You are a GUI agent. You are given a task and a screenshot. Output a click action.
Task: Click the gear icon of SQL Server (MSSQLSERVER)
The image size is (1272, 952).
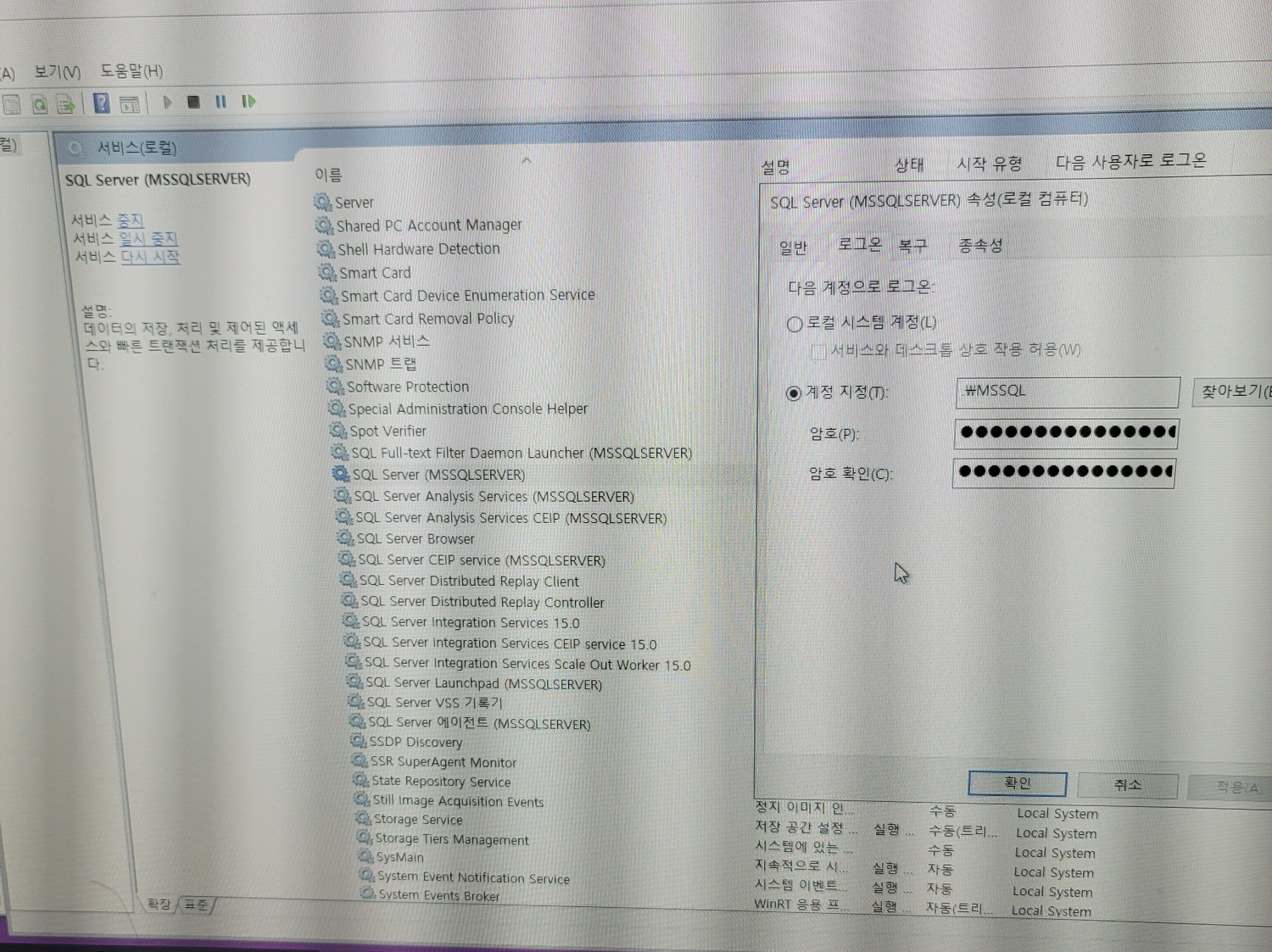point(341,474)
